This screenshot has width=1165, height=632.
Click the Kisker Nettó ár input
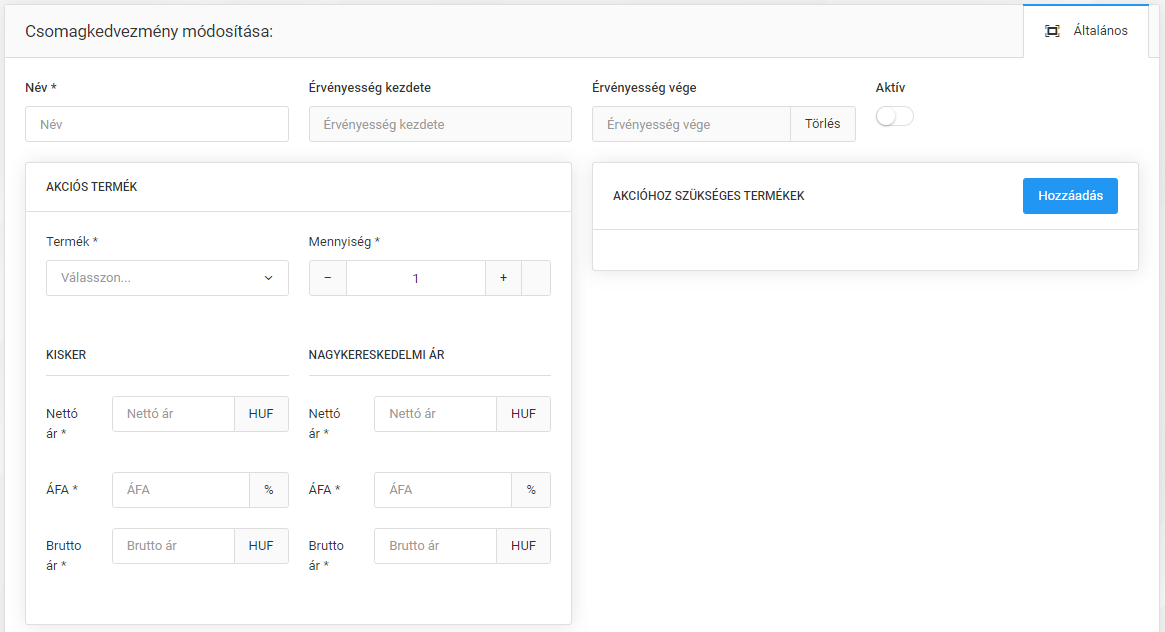pyautogui.click(x=173, y=414)
